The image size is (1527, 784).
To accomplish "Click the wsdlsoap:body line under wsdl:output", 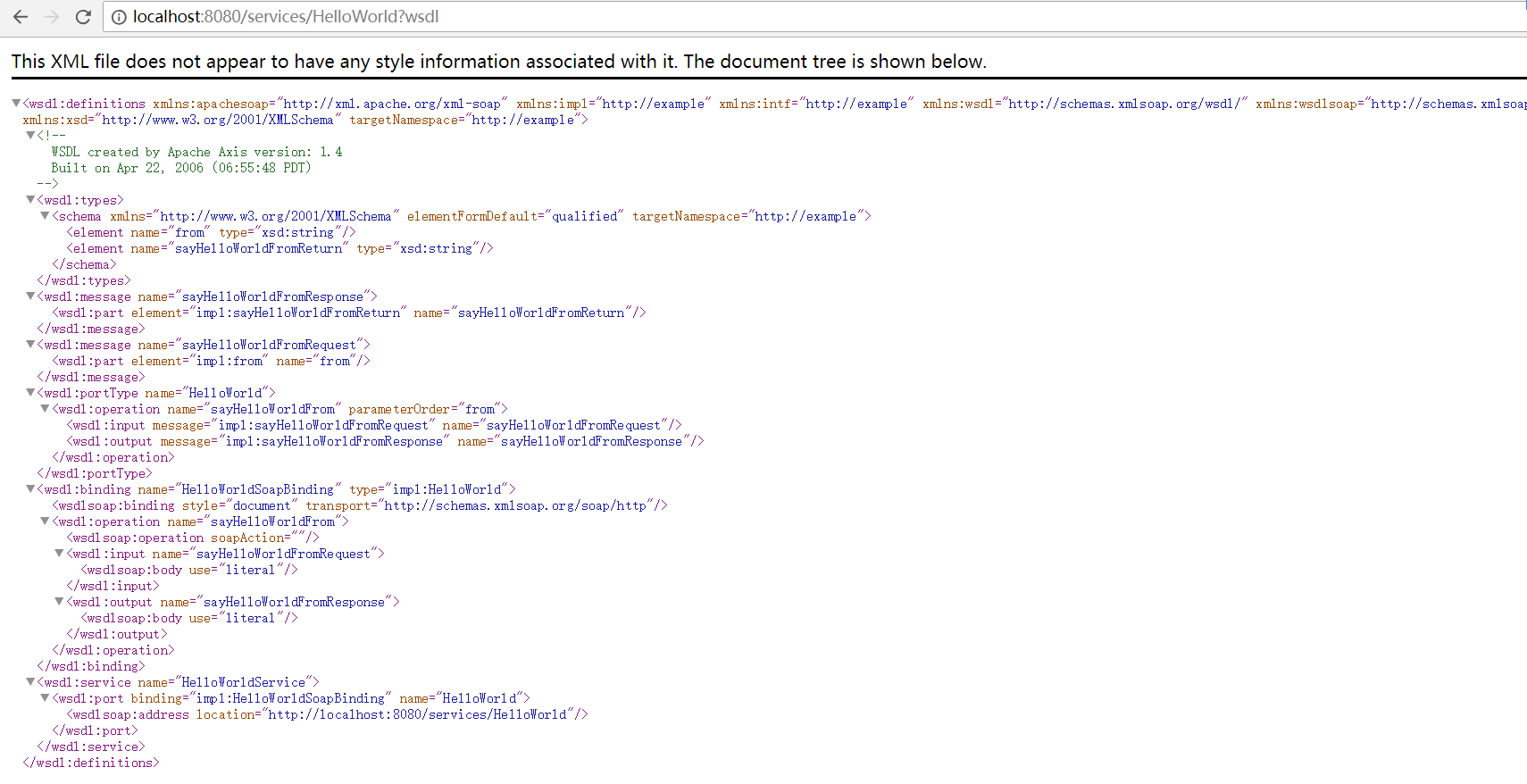I will pos(189,618).
